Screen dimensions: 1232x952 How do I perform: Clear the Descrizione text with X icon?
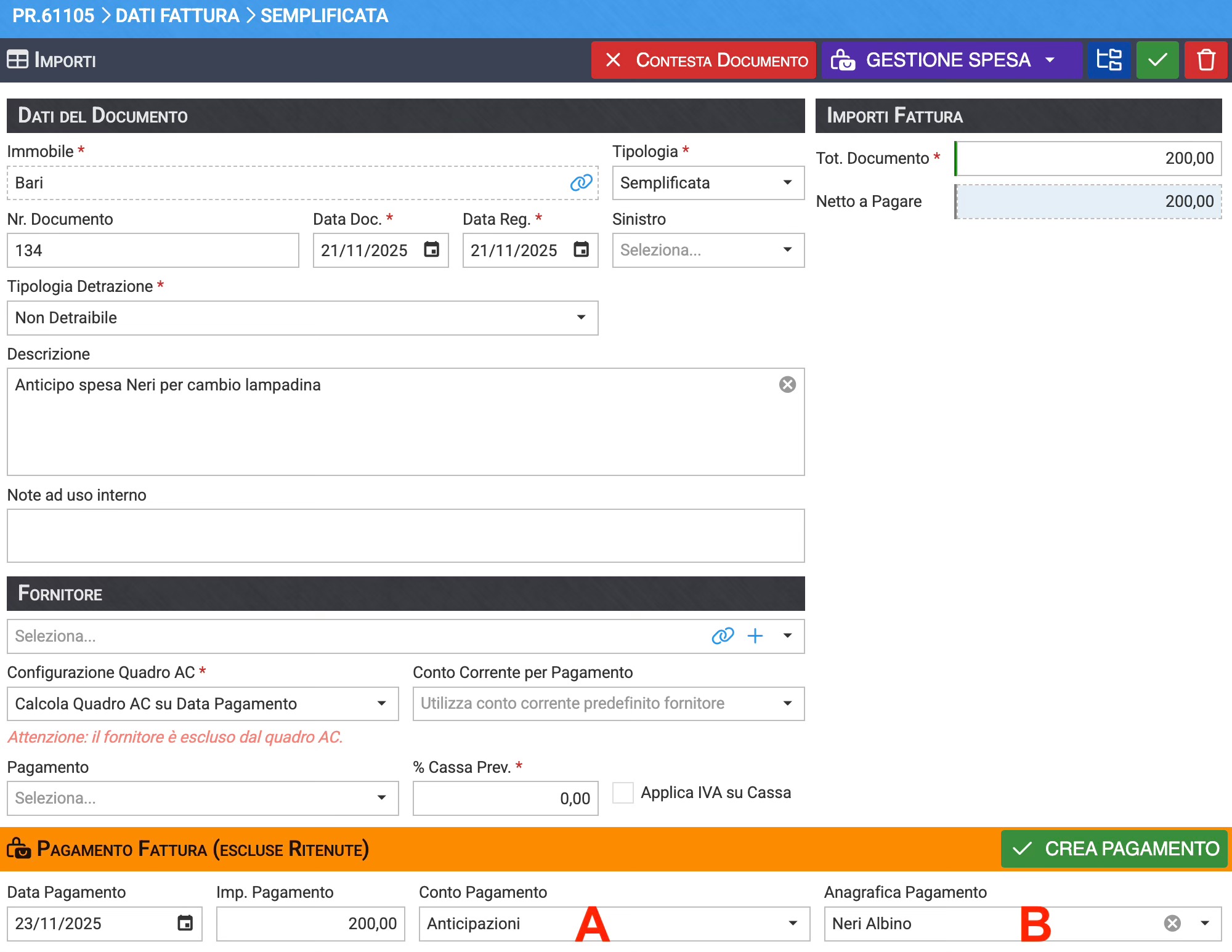pyautogui.click(x=787, y=384)
